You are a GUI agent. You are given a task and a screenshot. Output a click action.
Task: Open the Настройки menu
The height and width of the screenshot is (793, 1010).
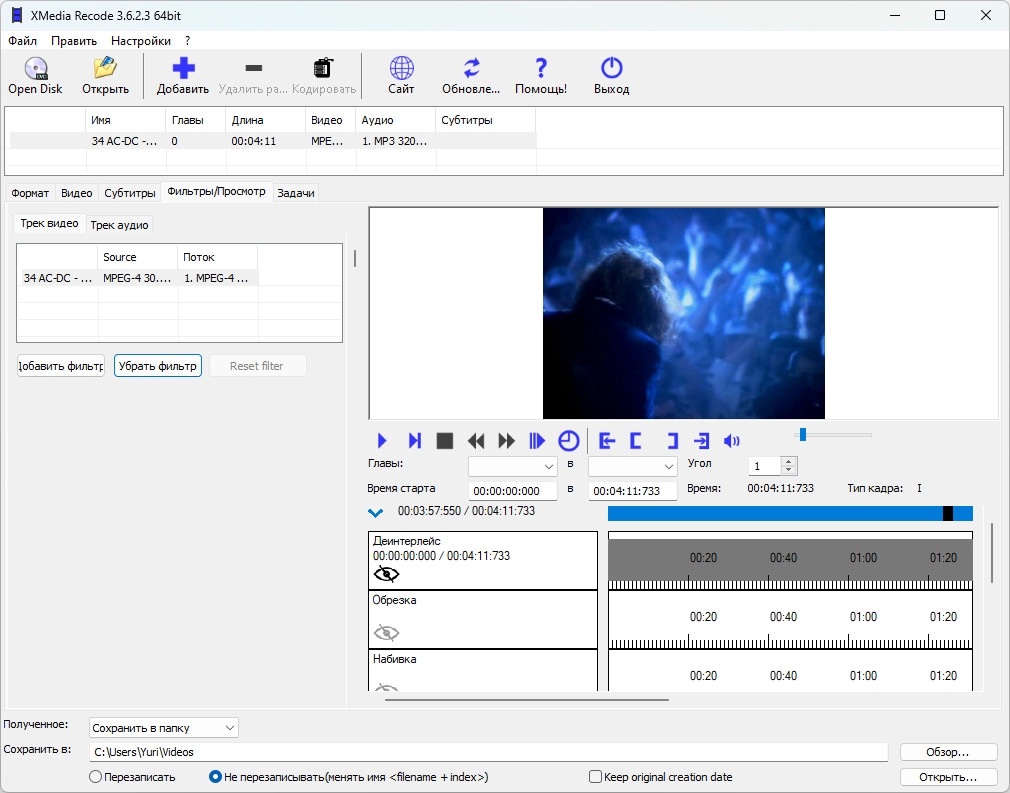tap(140, 41)
